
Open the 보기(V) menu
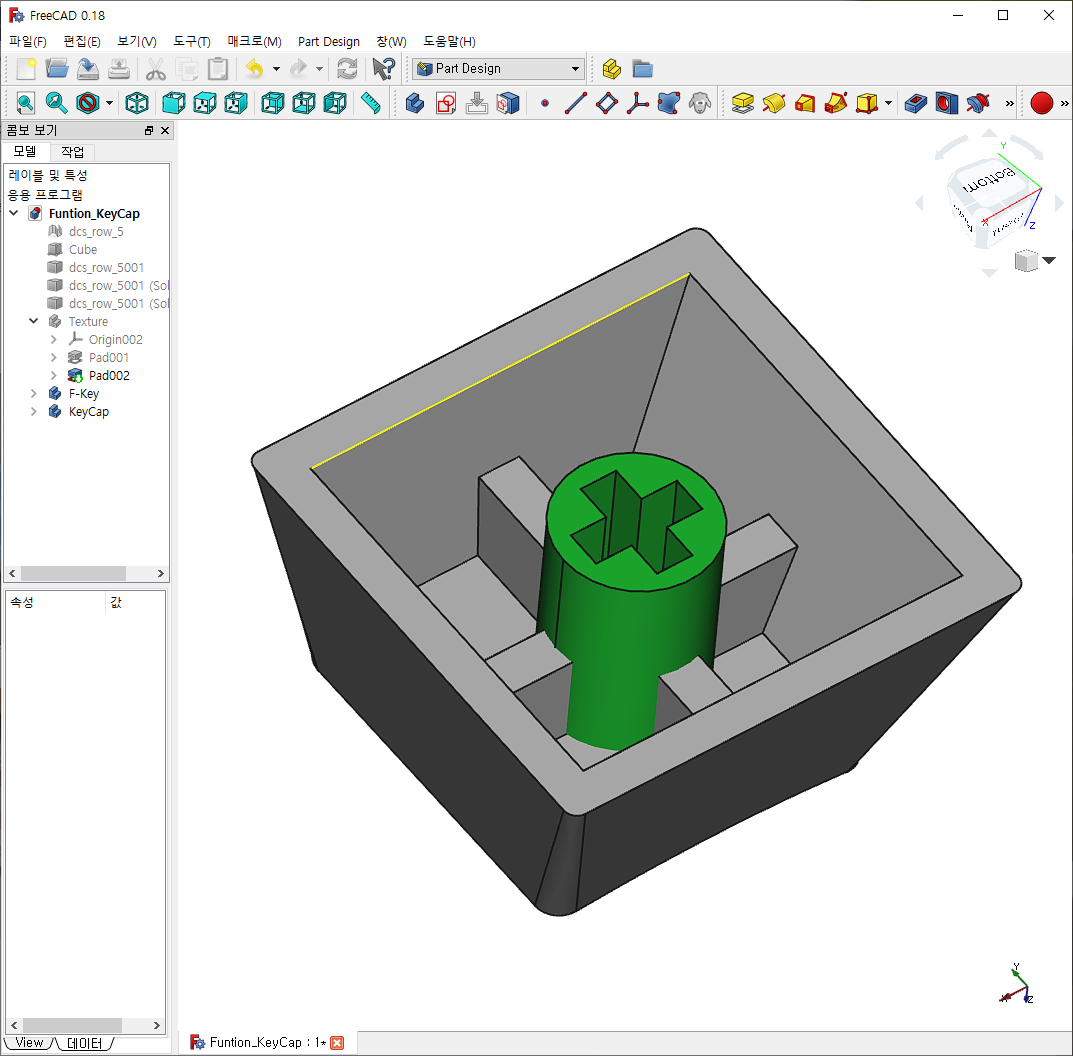137,42
